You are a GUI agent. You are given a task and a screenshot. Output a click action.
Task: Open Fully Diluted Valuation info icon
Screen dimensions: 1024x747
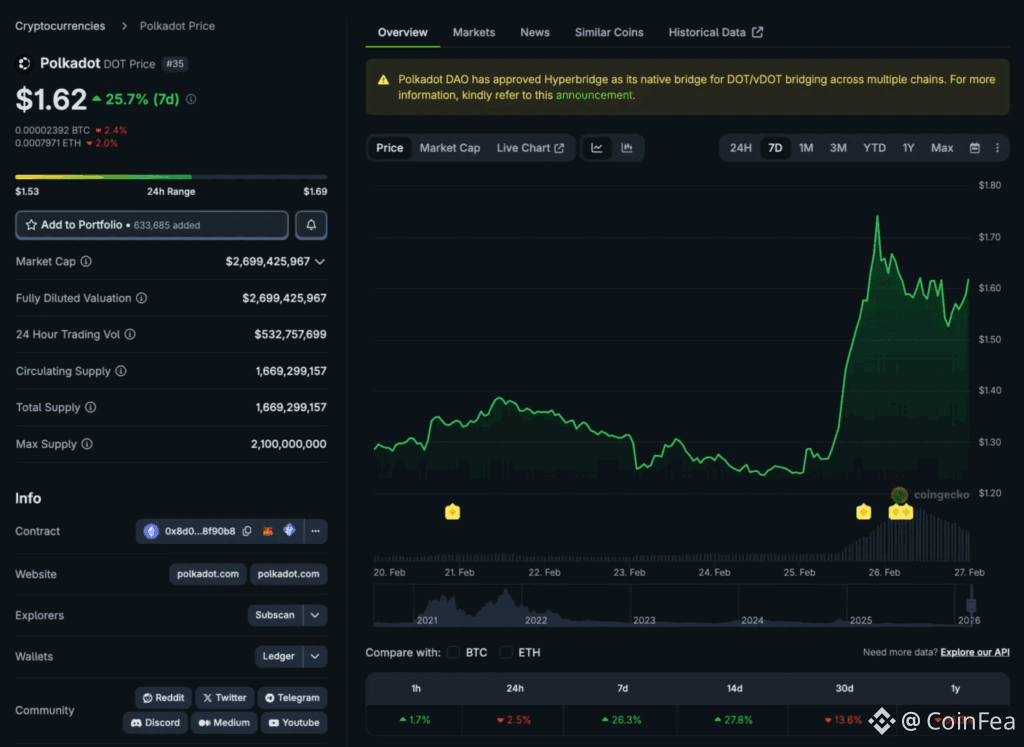tap(141, 298)
